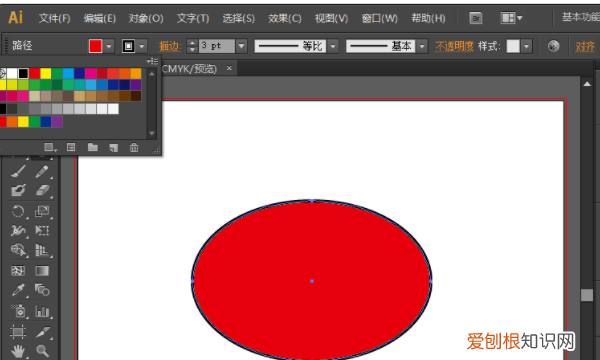Select the Eyedropper tool
The width and height of the screenshot is (600, 360).
(x=18, y=290)
